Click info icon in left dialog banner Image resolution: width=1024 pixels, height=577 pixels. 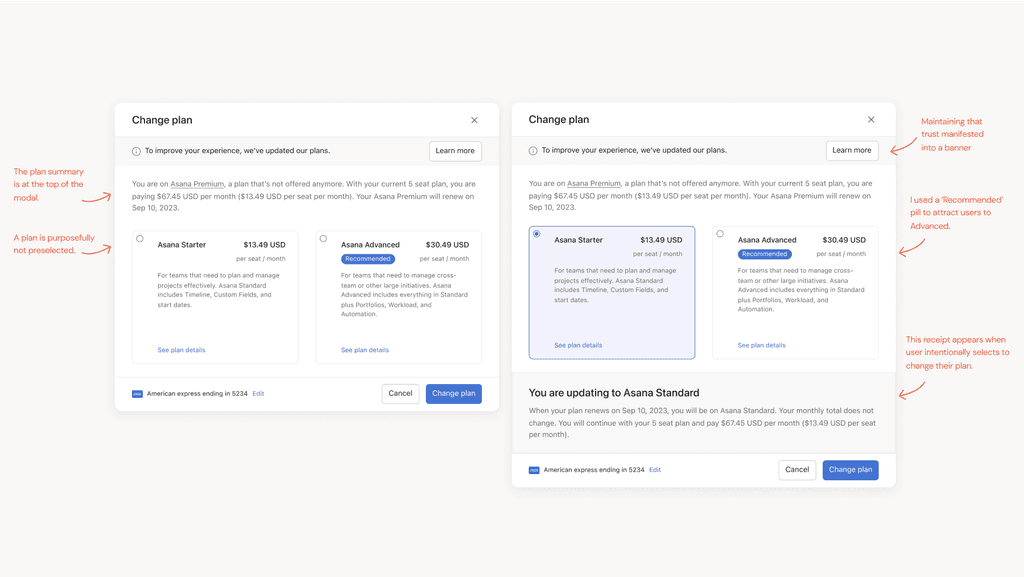[136, 151]
